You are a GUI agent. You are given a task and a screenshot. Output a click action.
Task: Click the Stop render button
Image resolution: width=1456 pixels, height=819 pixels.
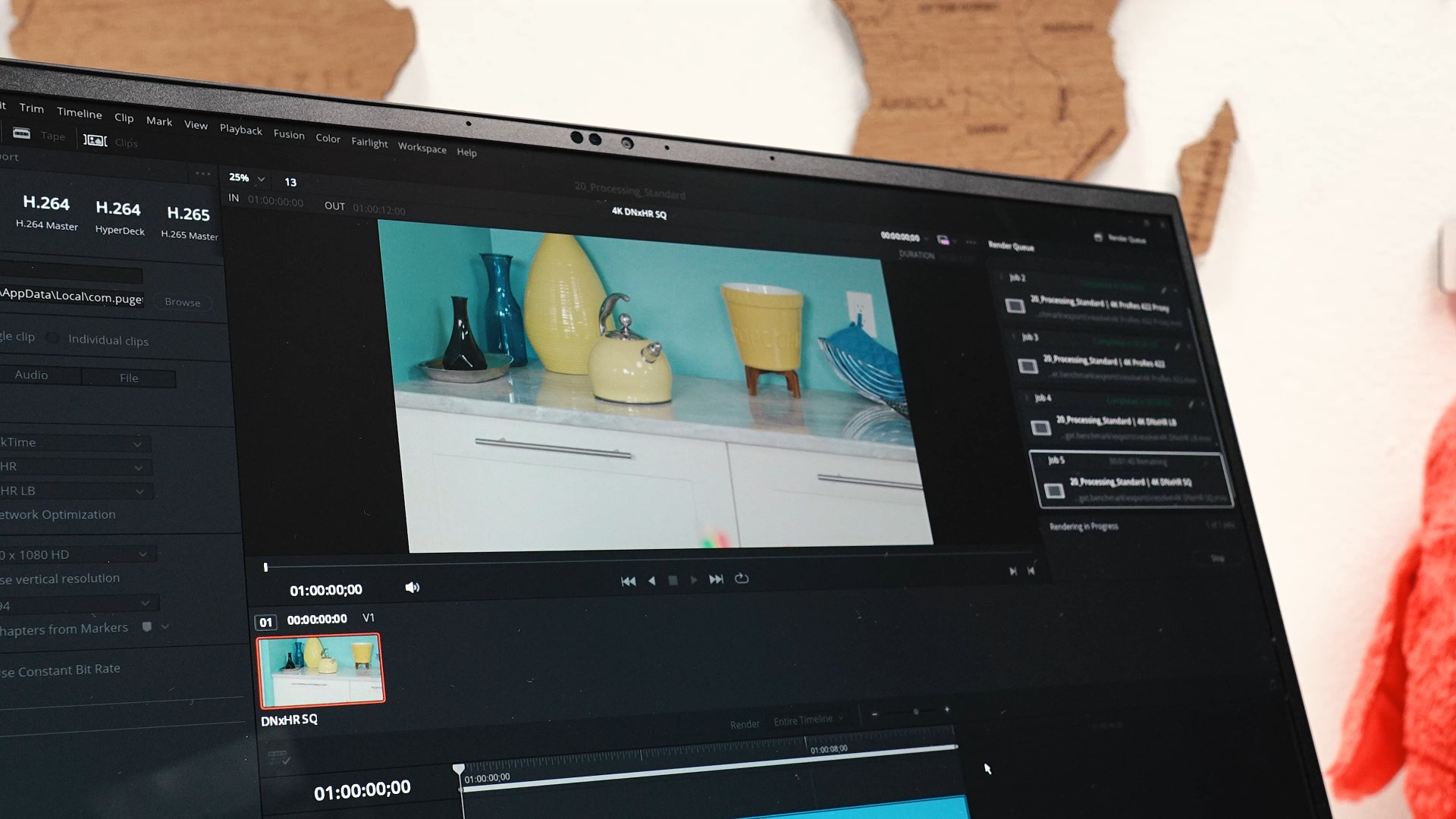[1217, 558]
